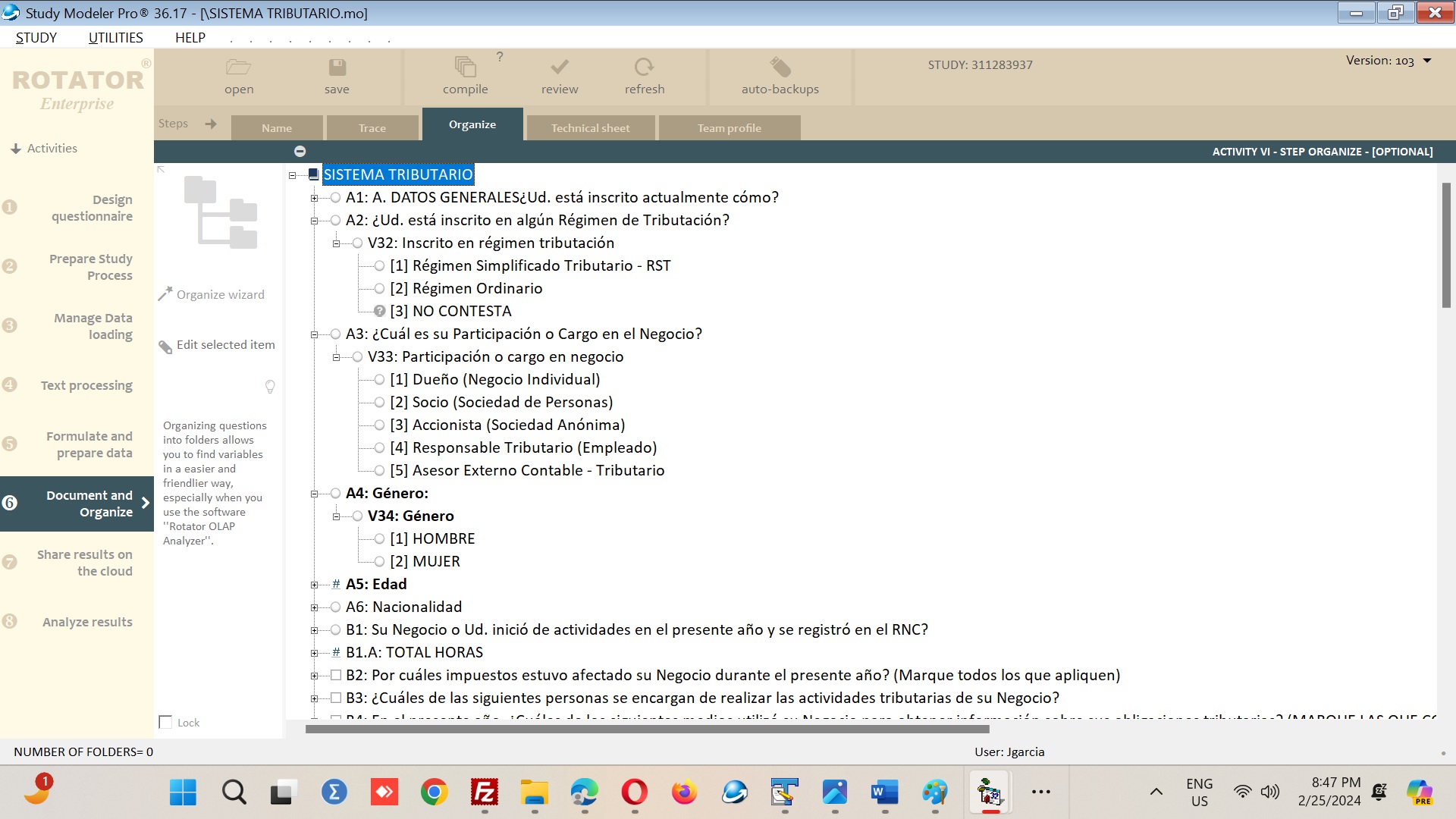Click the review checkmark icon

click(559, 67)
